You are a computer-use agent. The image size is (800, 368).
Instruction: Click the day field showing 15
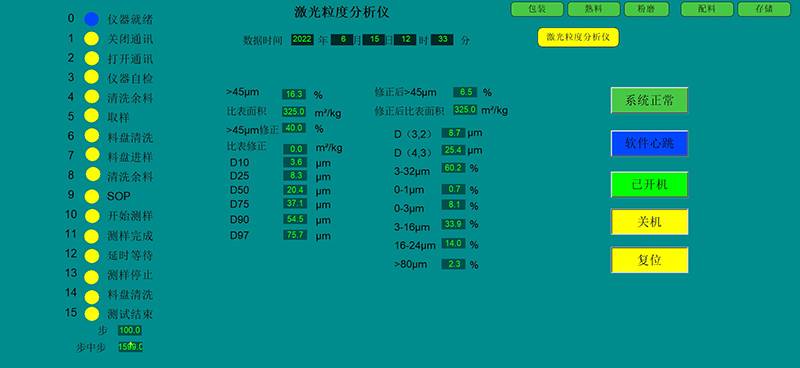pos(374,40)
